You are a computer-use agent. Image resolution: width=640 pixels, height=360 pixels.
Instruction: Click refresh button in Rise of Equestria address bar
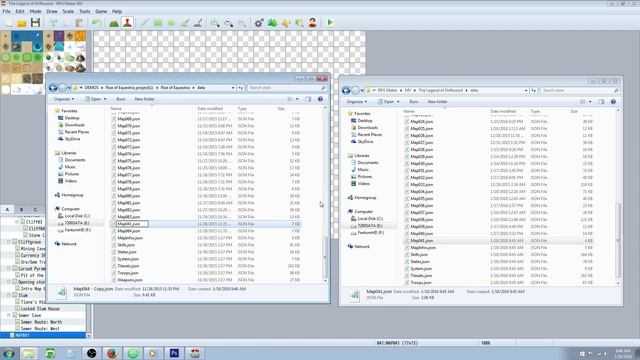(x=241, y=88)
